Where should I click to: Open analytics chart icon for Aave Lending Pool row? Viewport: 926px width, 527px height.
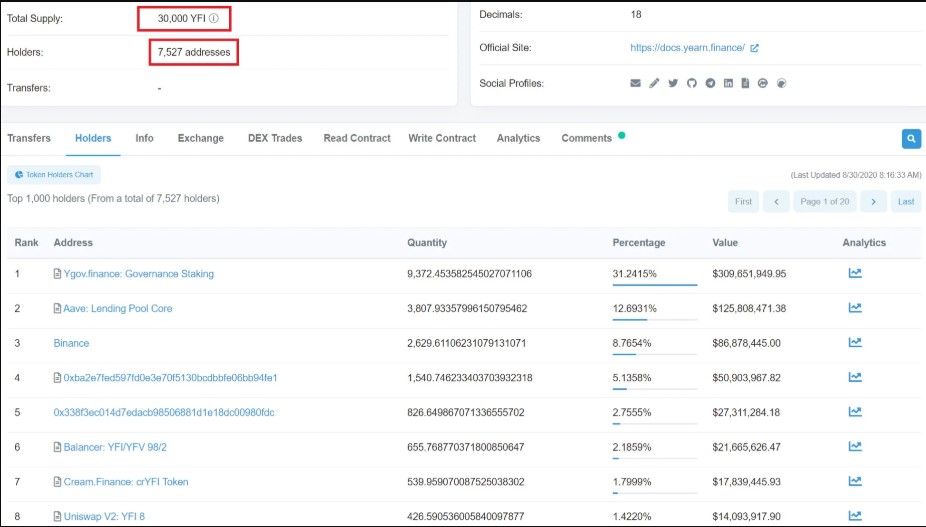pos(855,308)
